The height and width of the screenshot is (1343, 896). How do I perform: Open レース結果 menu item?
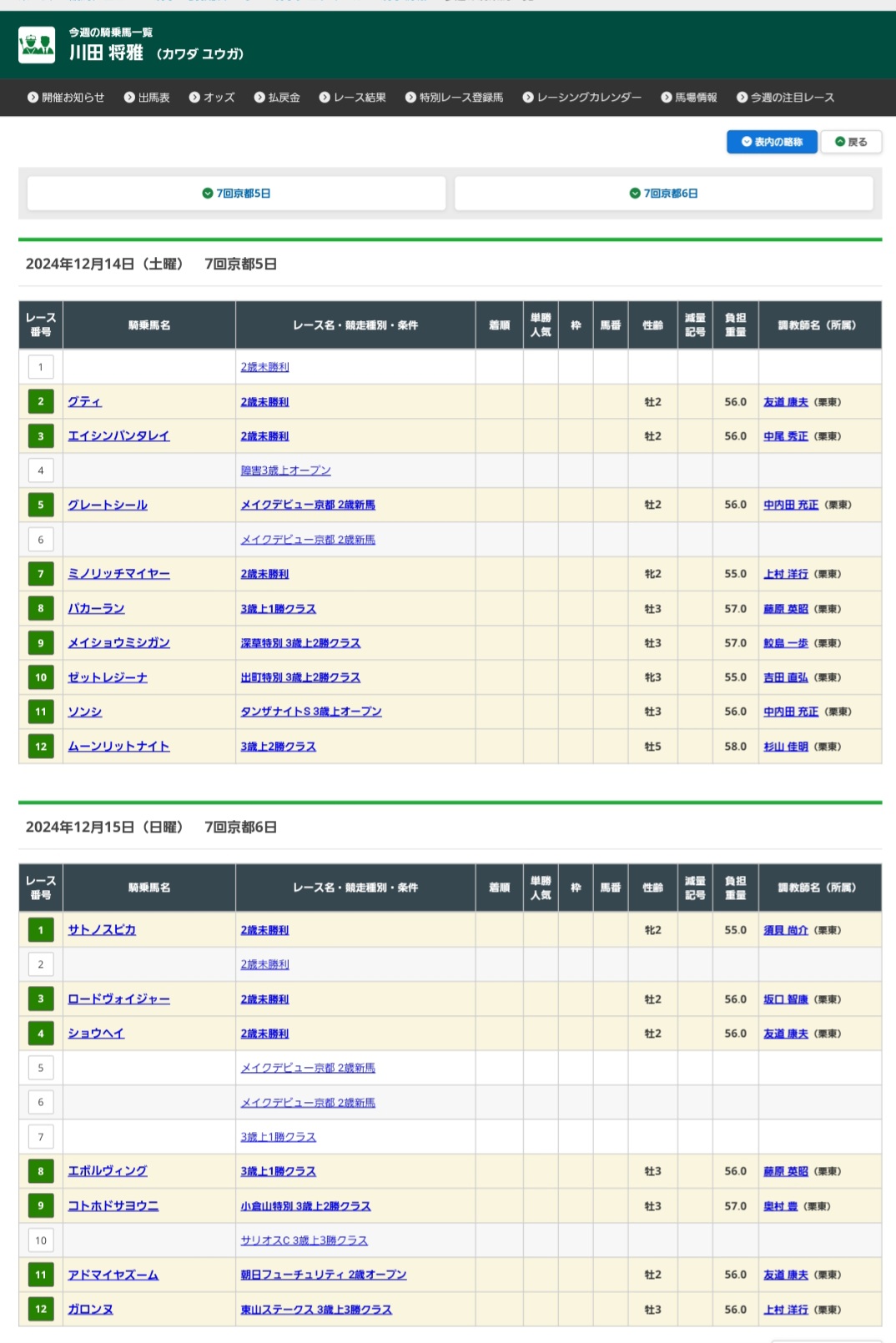click(352, 98)
